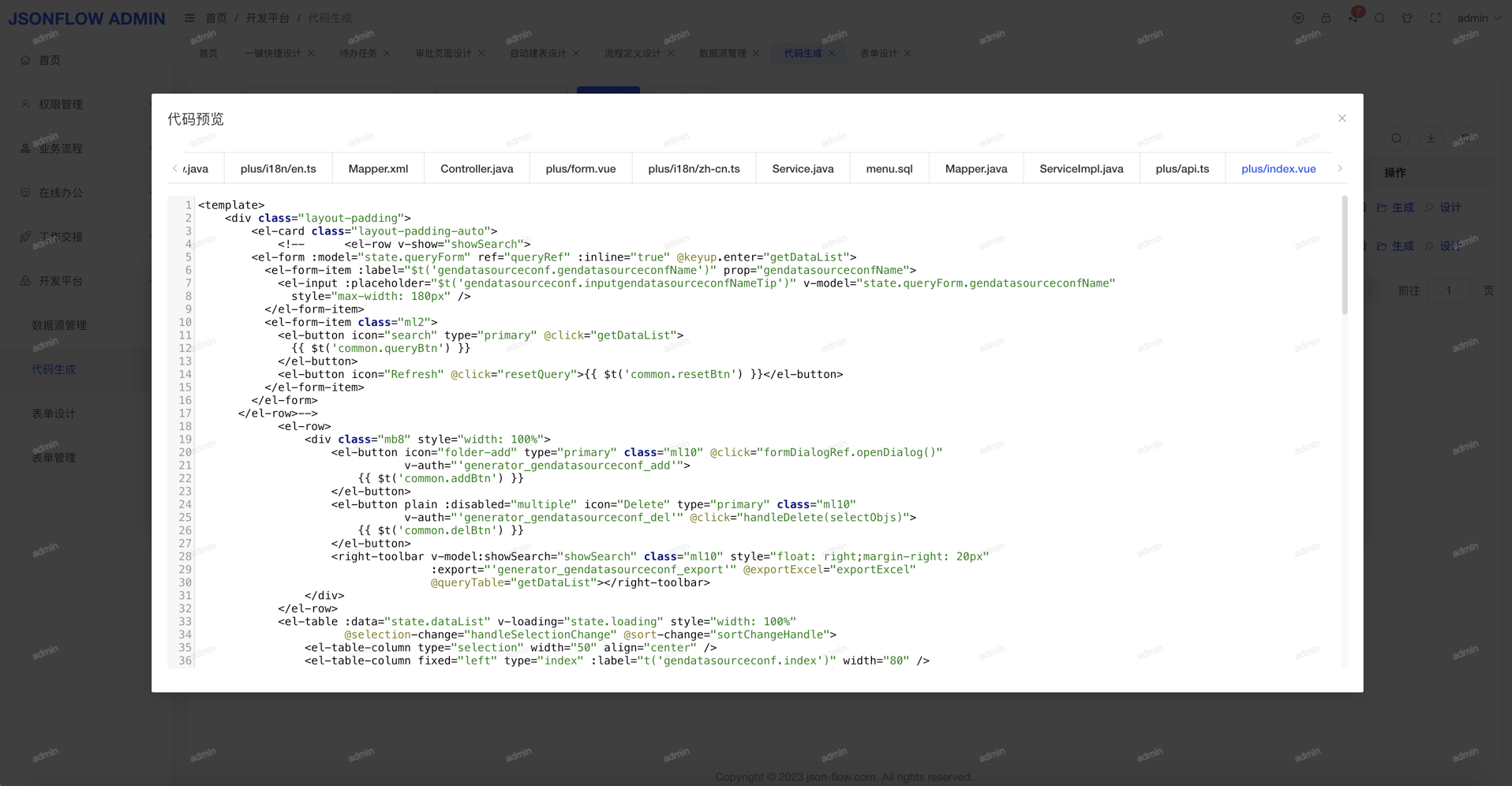Open the plus/i18n/zh-cn.ts tab
The width and height of the screenshot is (1512, 786).
click(694, 169)
